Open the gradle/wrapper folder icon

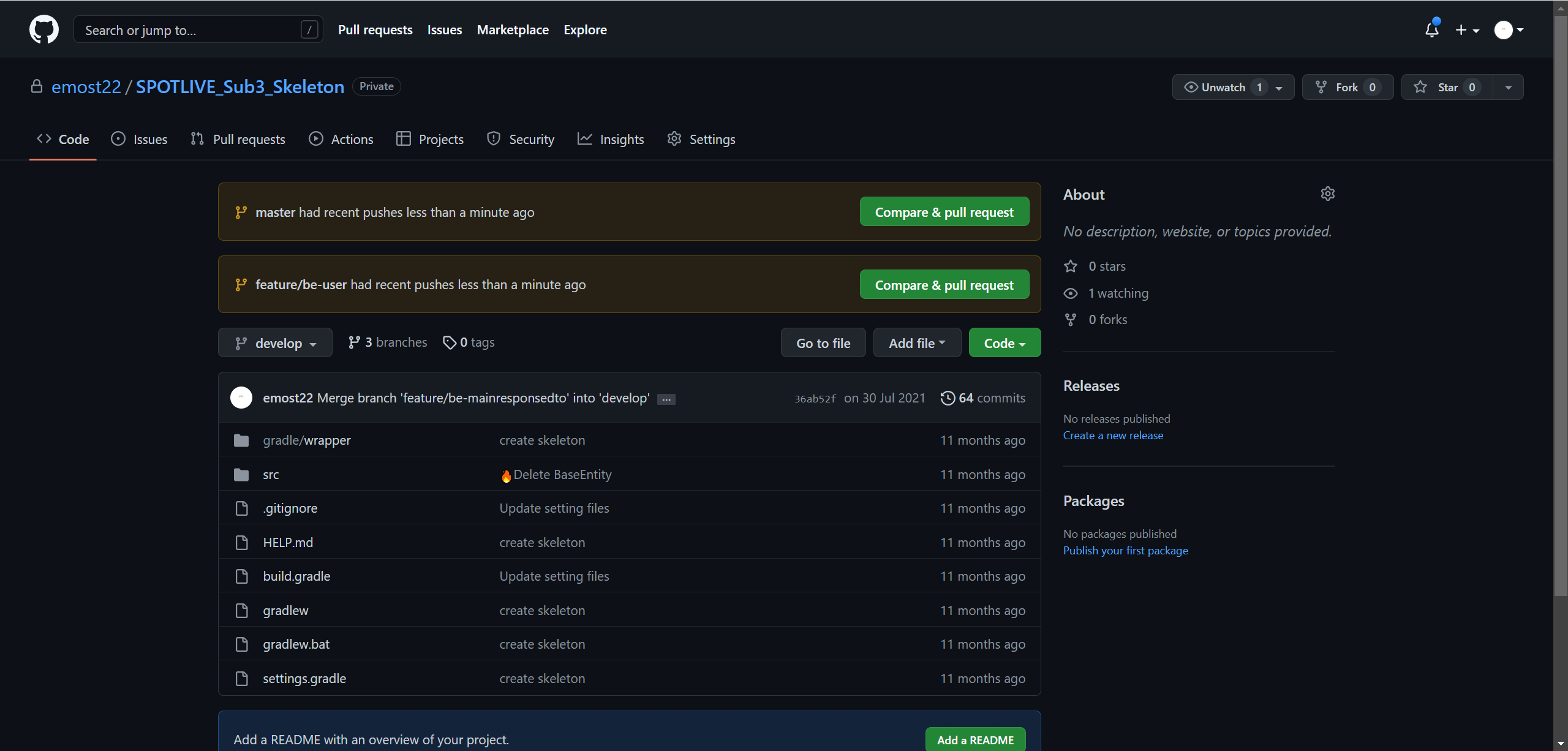click(241, 440)
